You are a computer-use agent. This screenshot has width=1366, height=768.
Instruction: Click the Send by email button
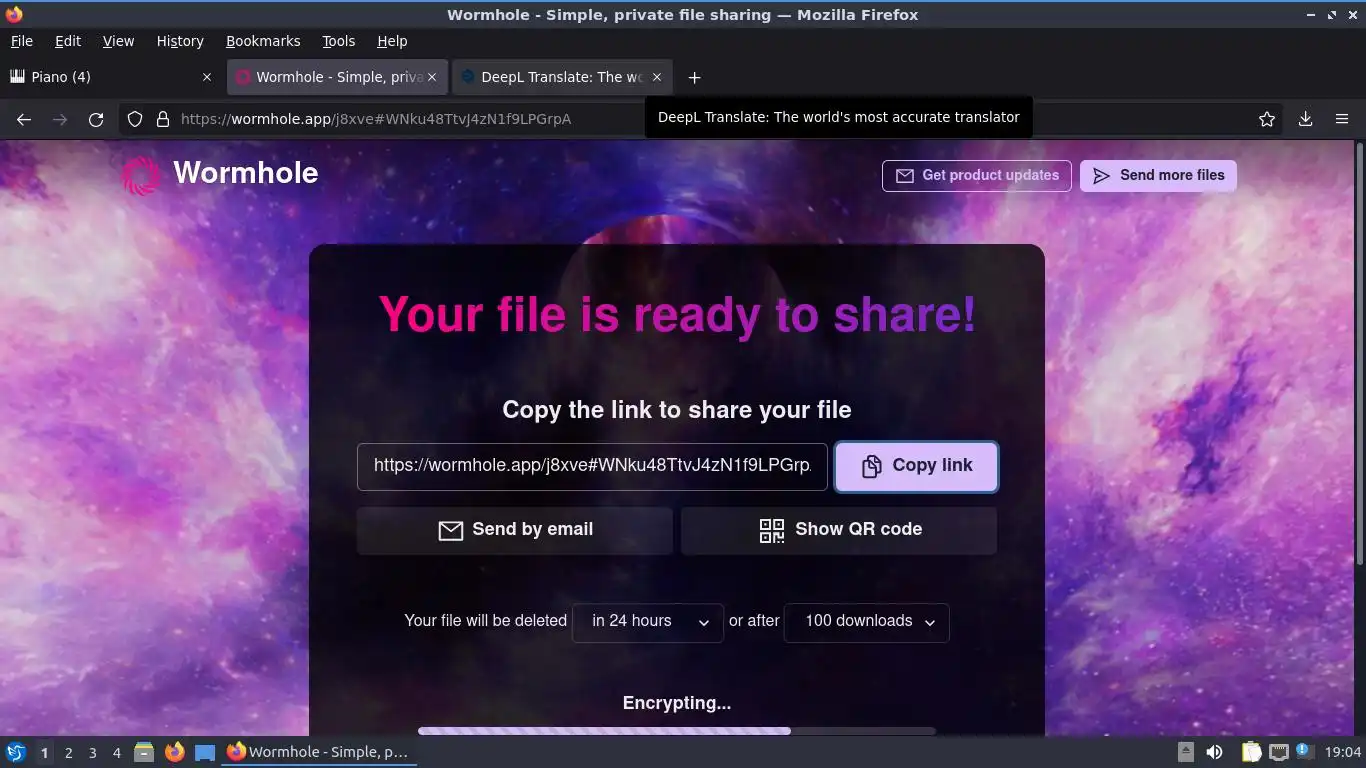point(515,530)
